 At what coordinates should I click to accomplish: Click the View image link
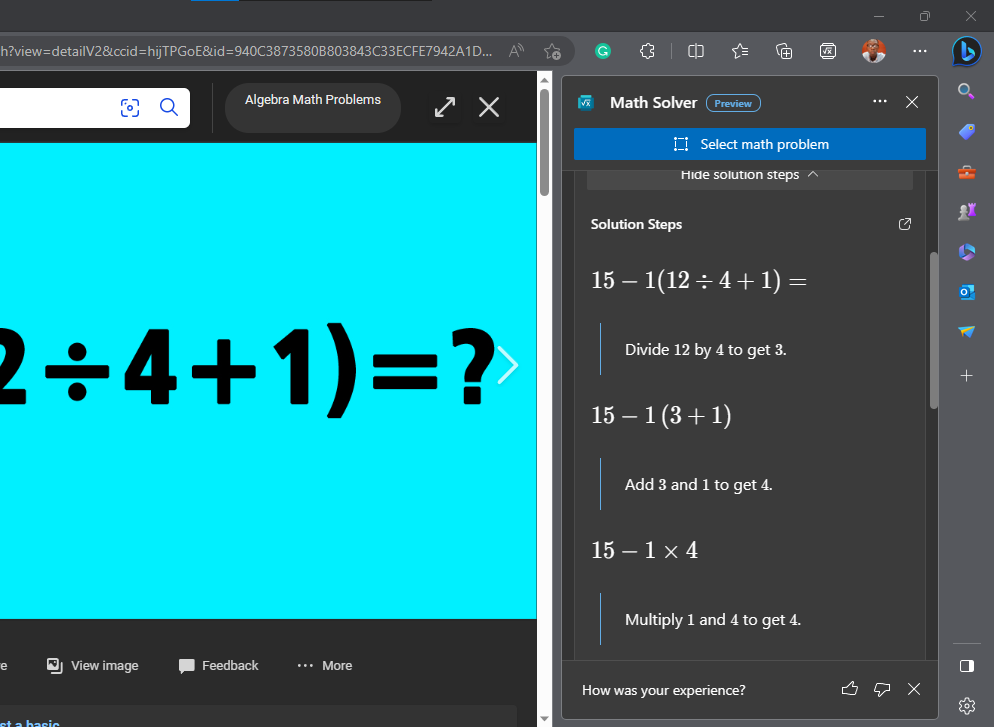(93, 666)
